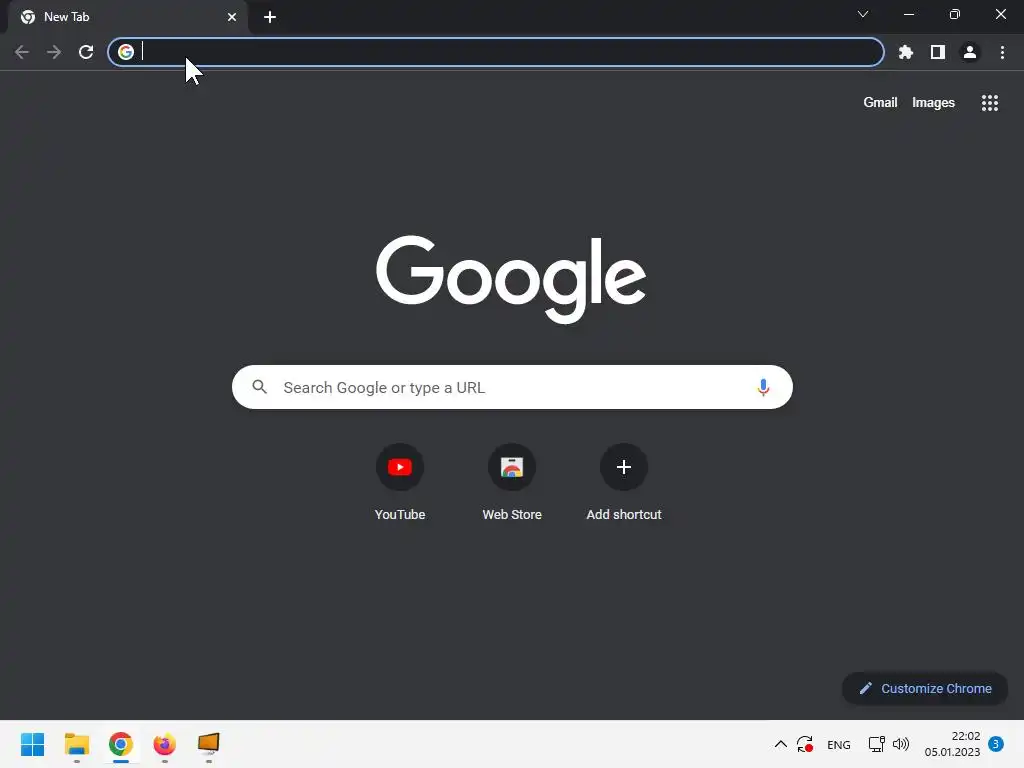Click the Search Google or type a URL box
The width and height of the screenshot is (1024, 768).
(512, 387)
